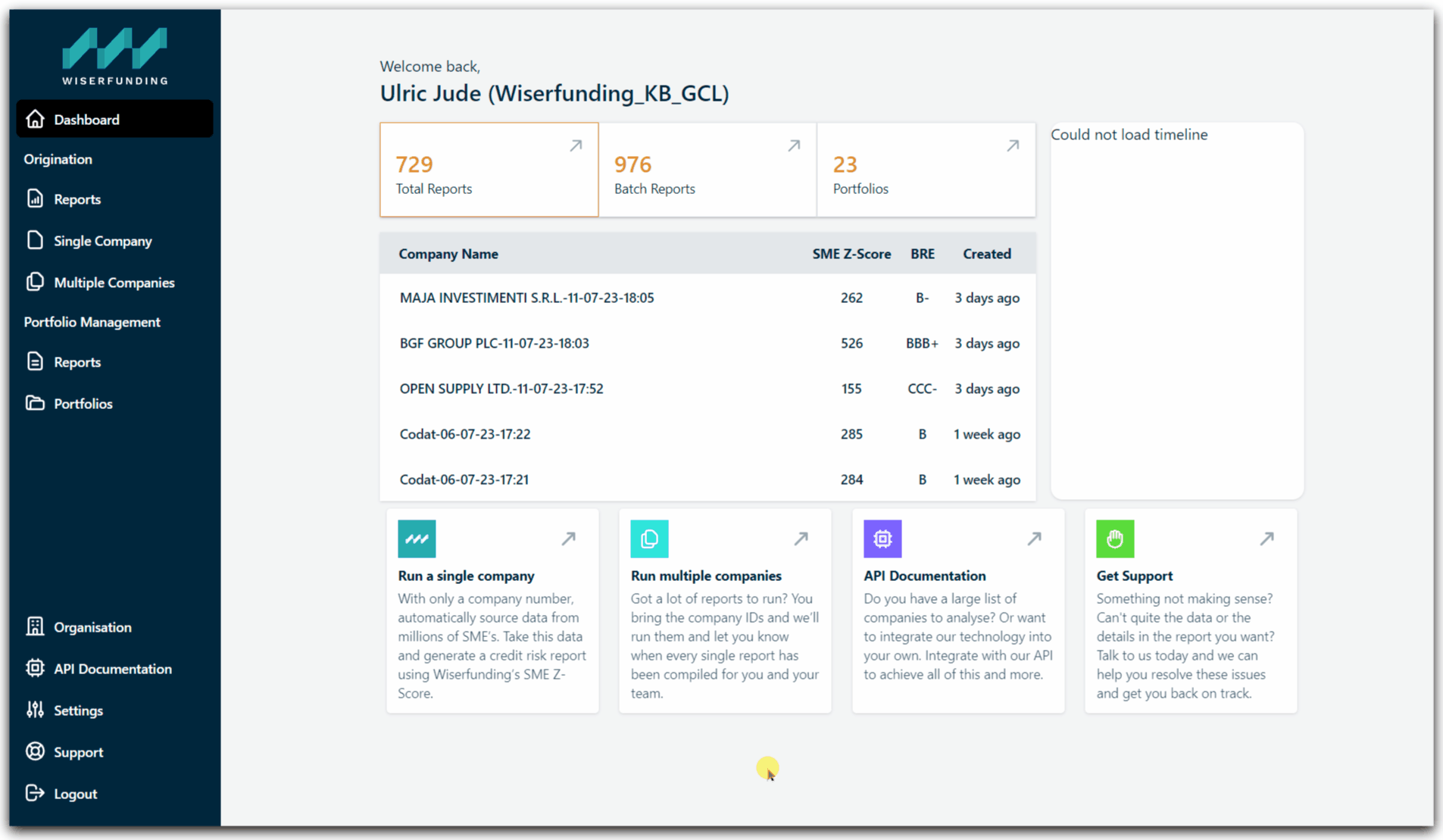Viewport: 1443px width, 840px height.
Task: Open Codat-06-07-23-17:22 report row
Action: [x=707, y=434]
